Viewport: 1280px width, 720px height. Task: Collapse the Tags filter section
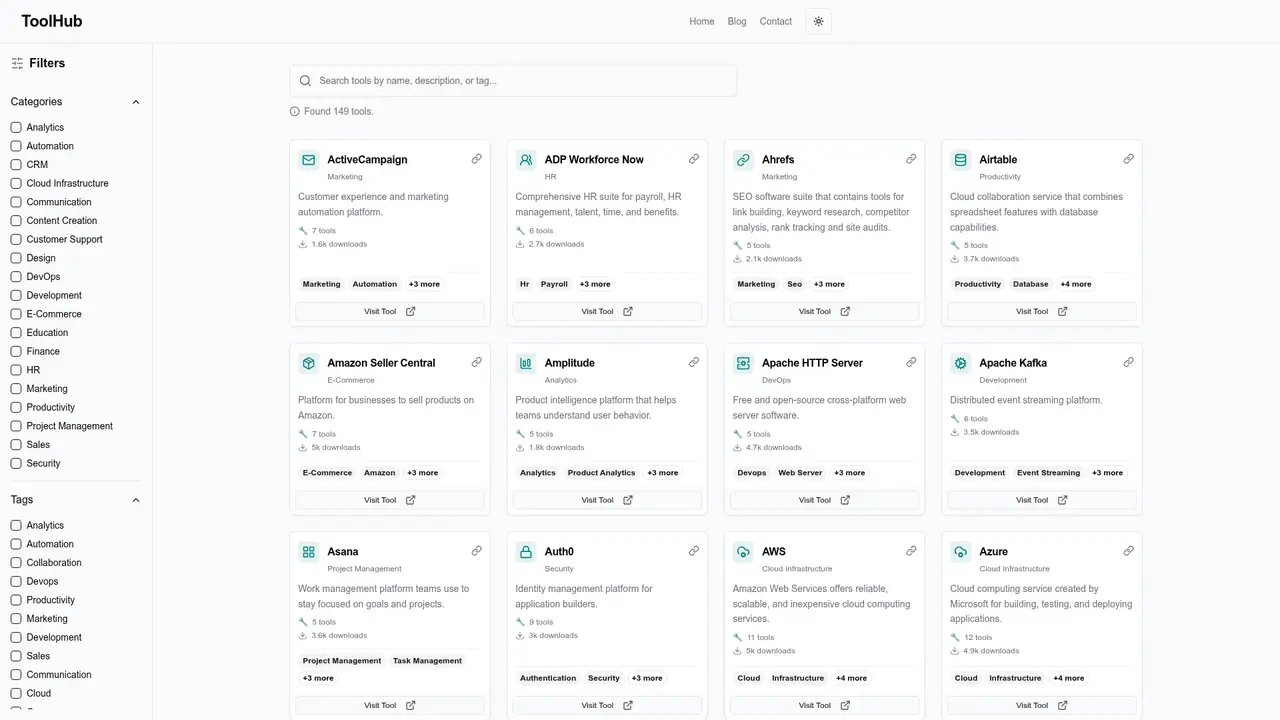pyautogui.click(x=136, y=500)
